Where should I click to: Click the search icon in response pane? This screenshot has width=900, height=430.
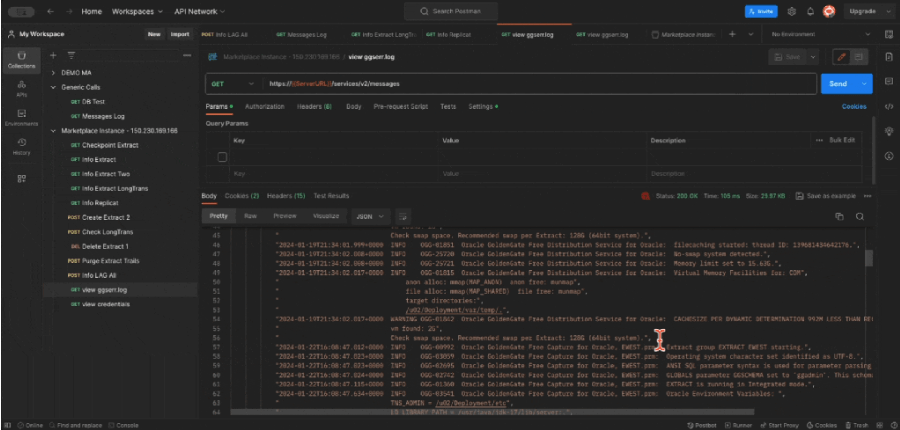point(859,216)
